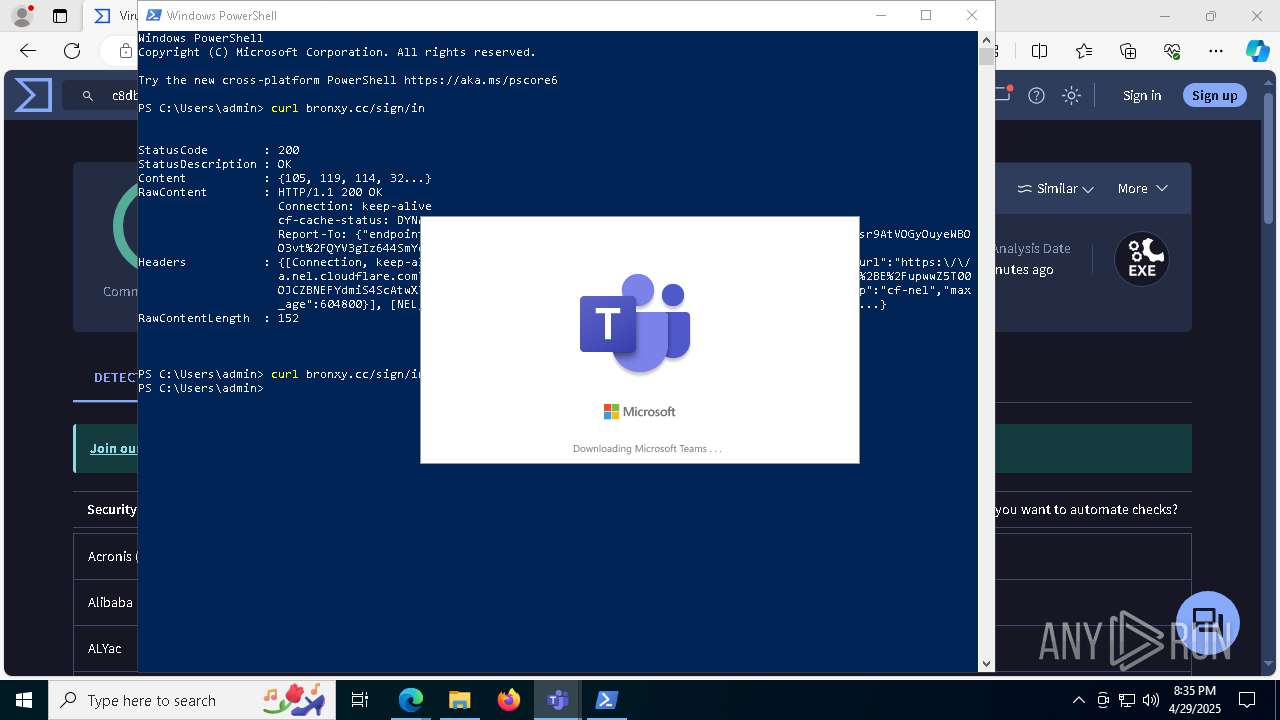Click the PowerShell command prompt line

click(201, 388)
